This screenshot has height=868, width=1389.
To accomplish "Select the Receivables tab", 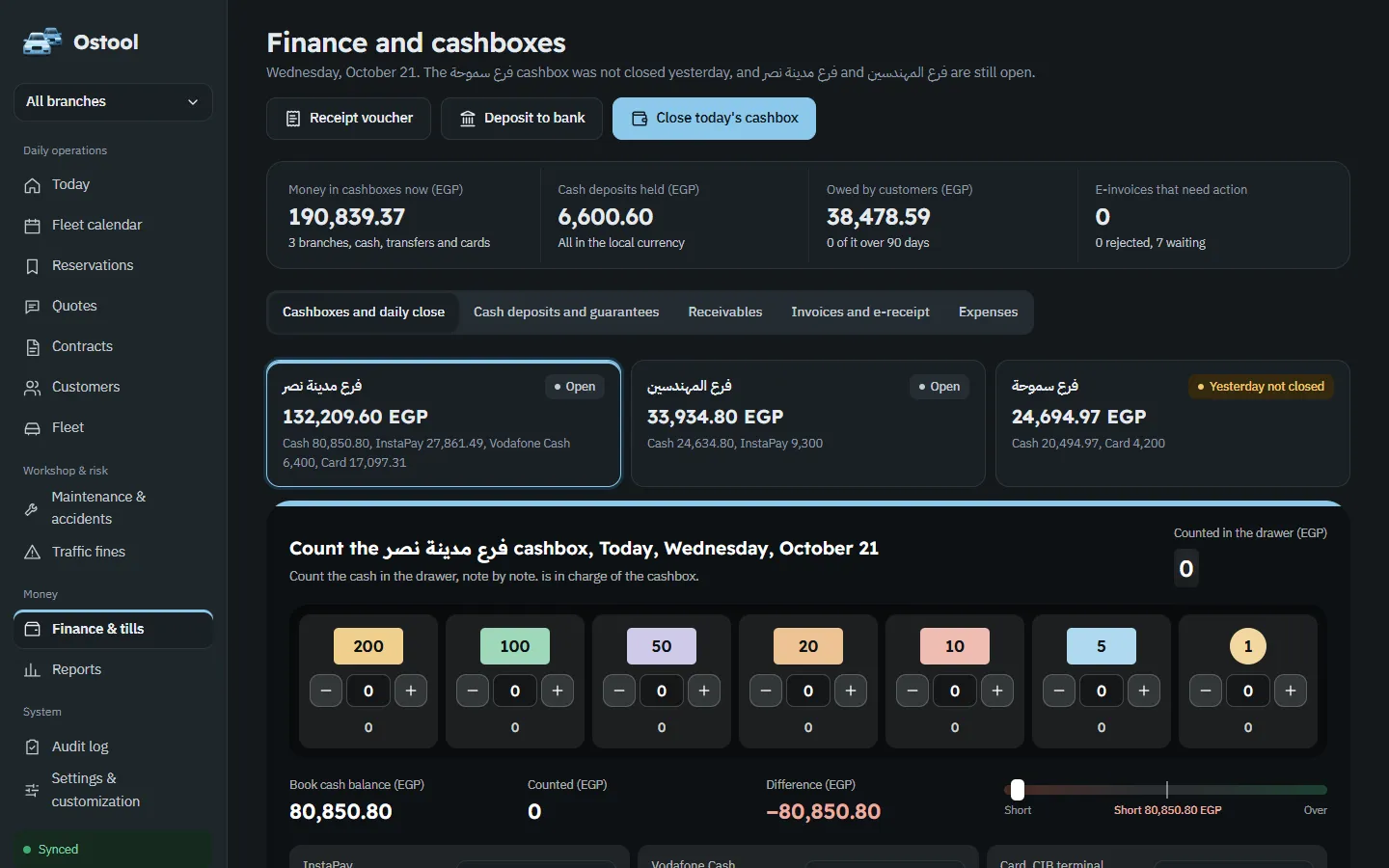I will [x=725, y=312].
